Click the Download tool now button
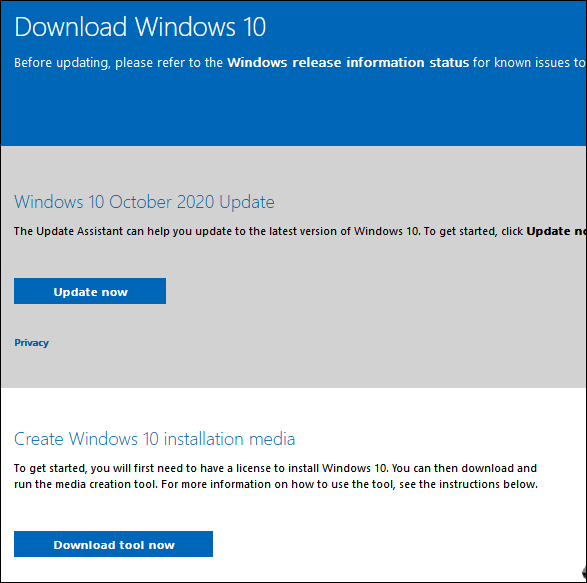Screen dimensions: 587x583 (x=113, y=544)
